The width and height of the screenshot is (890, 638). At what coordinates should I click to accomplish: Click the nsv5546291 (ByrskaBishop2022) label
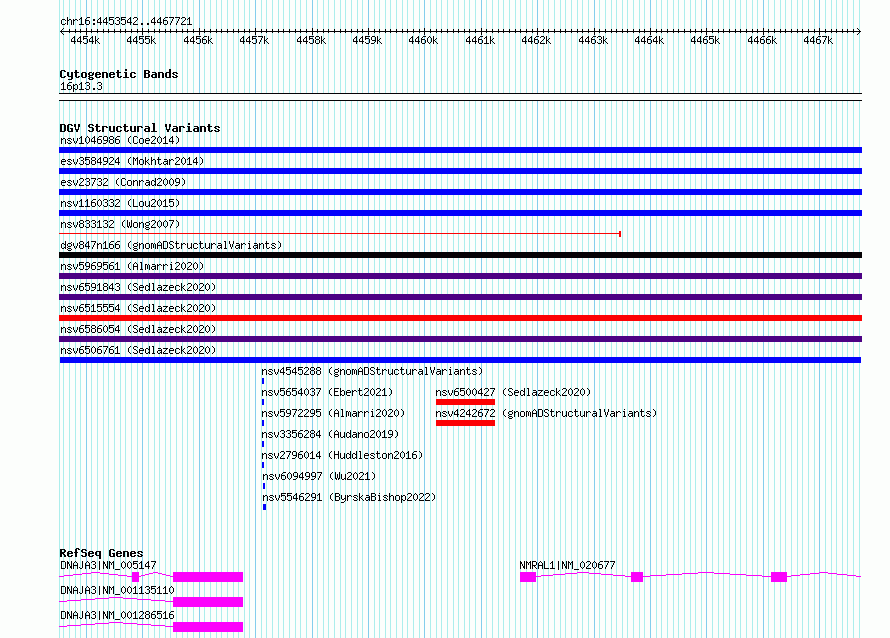click(x=349, y=497)
